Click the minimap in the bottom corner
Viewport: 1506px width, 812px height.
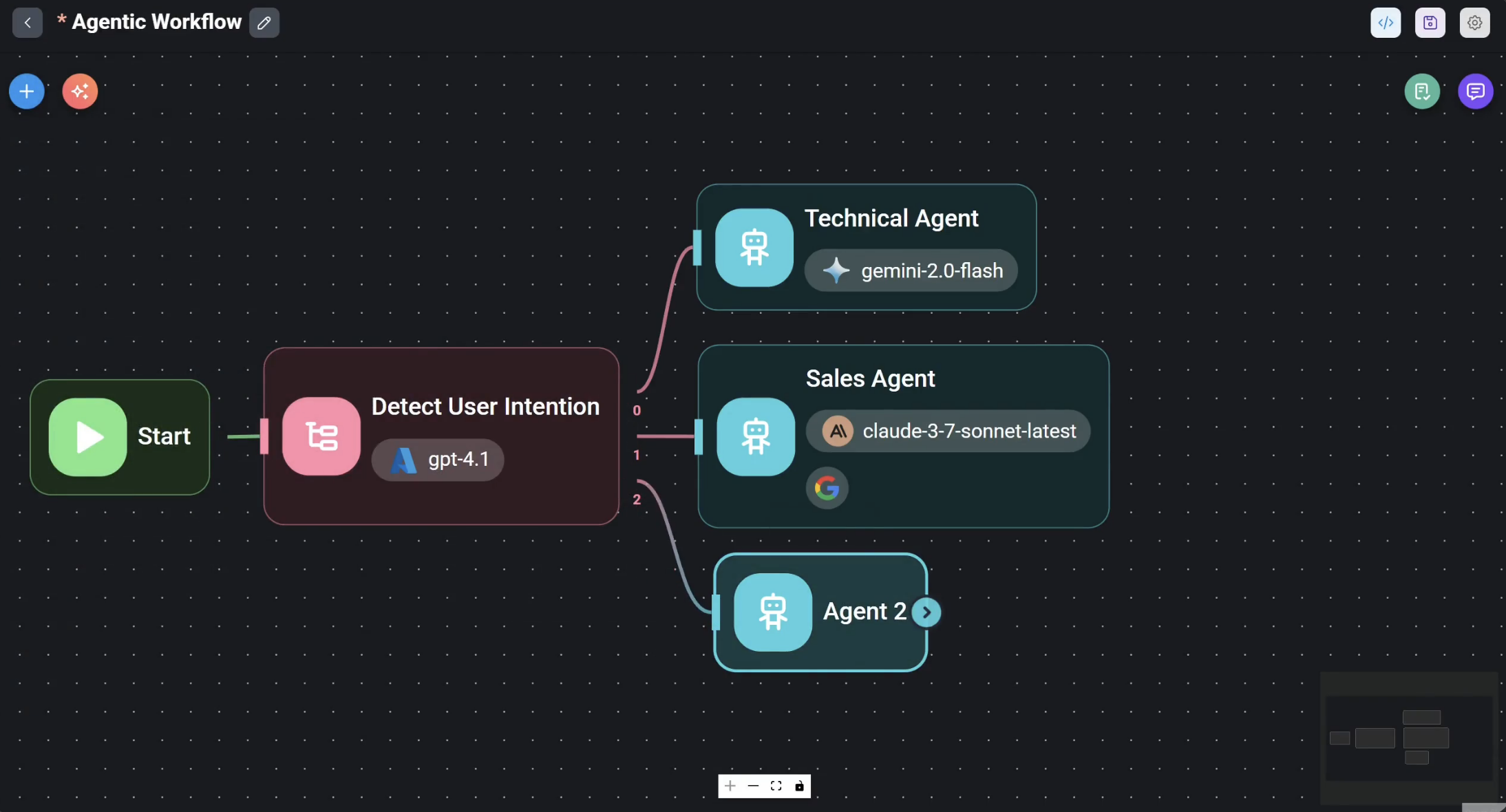coord(1408,738)
